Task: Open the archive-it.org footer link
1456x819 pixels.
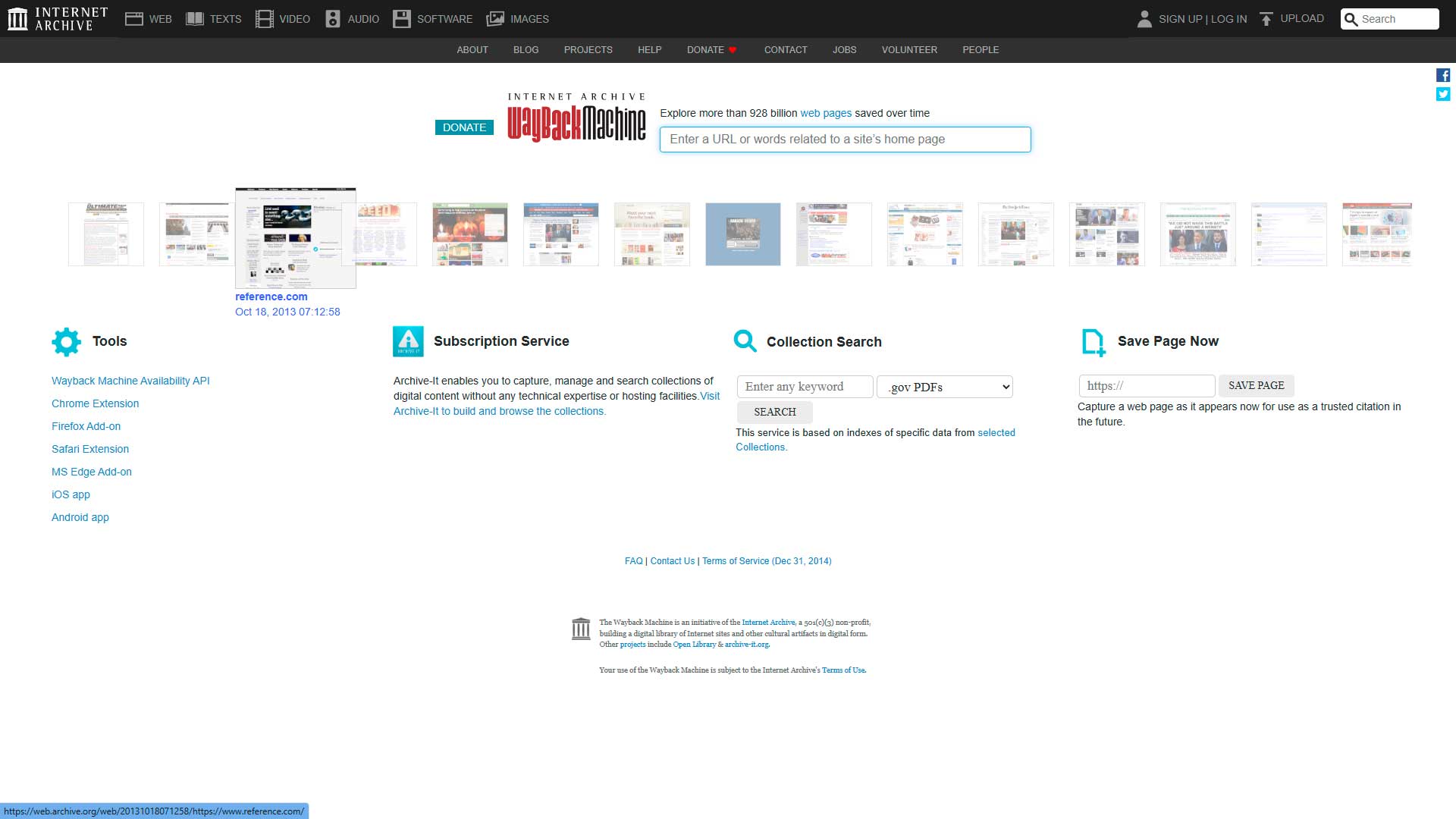Action: 747,645
